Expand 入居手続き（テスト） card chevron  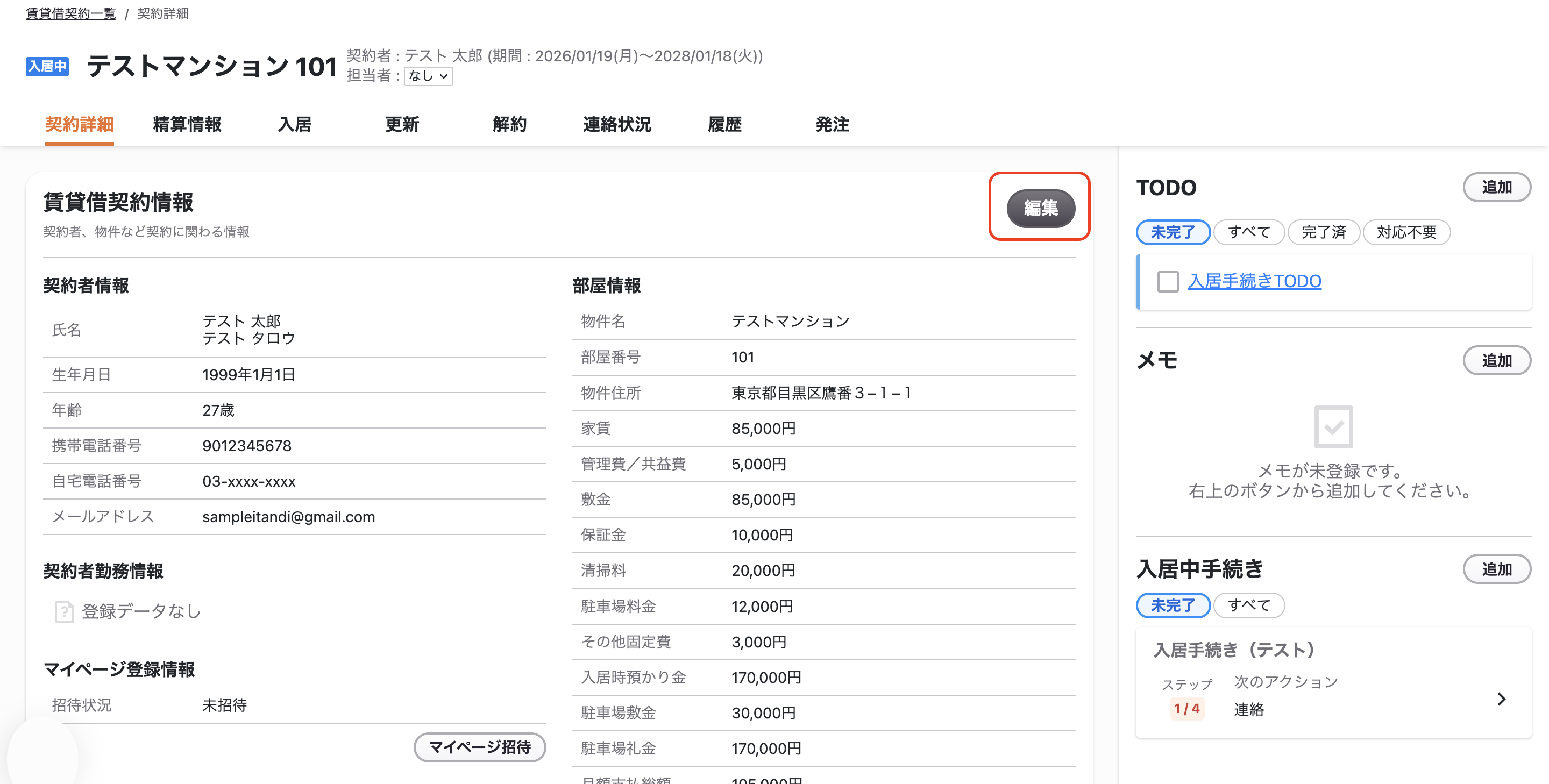tap(1502, 699)
